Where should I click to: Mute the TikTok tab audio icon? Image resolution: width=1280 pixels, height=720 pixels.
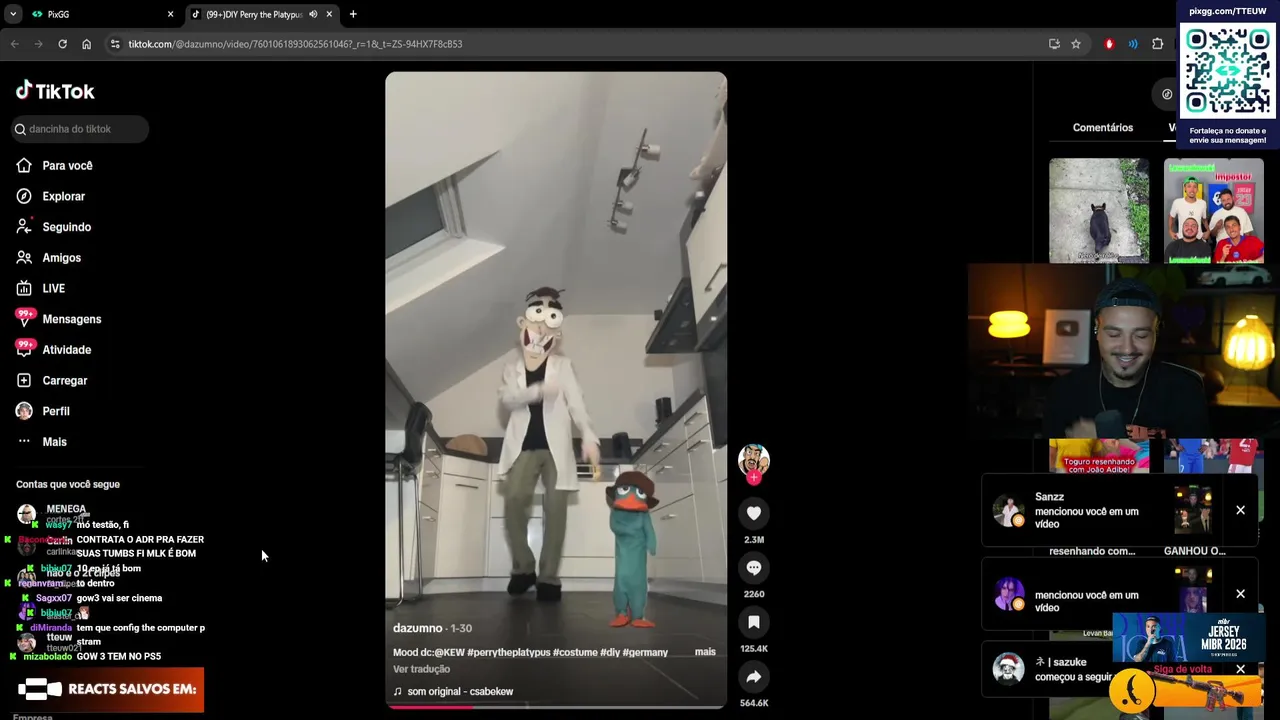pyautogui.click(x=313, y=14)
